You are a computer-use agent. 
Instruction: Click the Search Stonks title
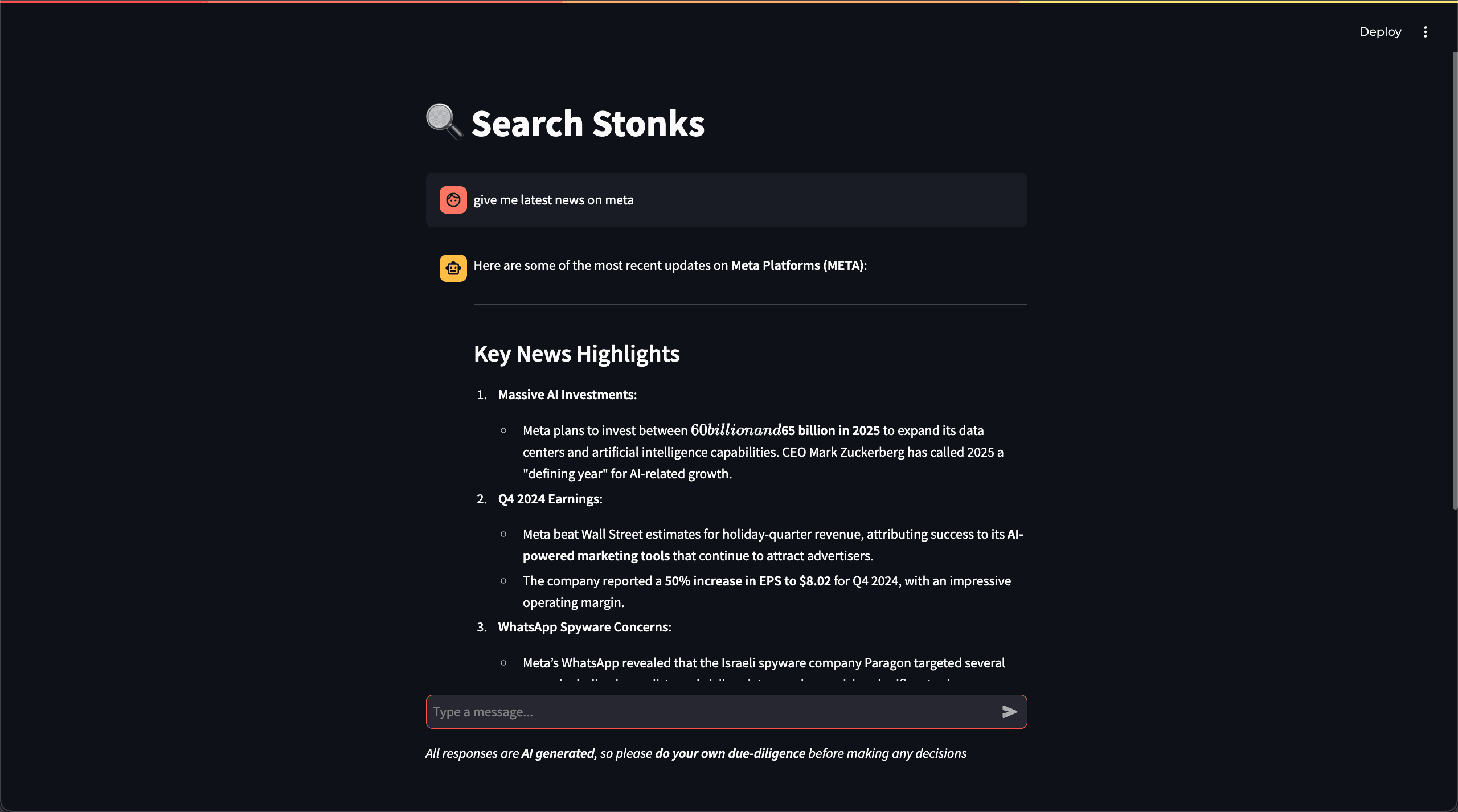[588, 124]
